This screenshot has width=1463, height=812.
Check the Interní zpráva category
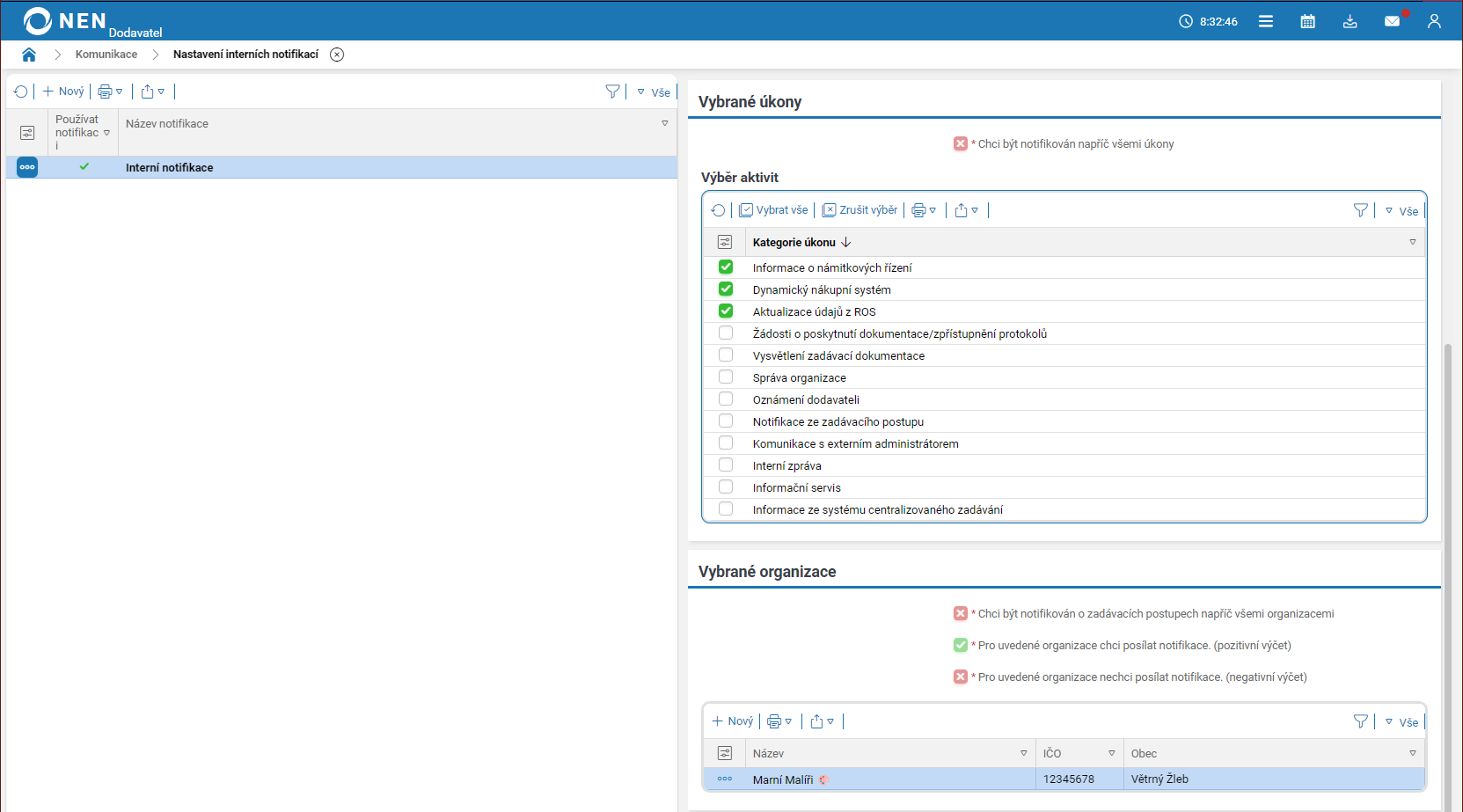click(726, 465)
